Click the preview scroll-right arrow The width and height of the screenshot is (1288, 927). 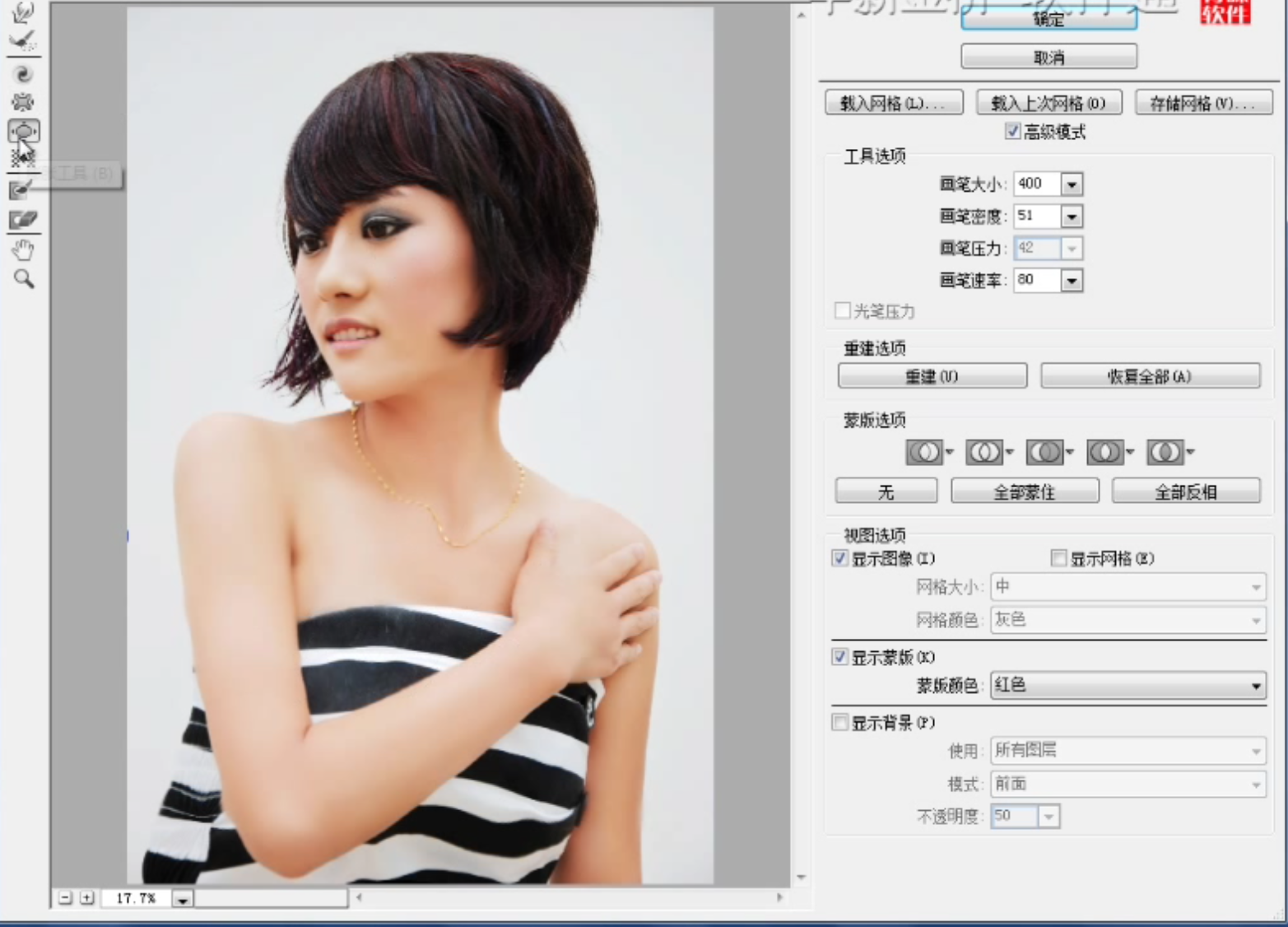(x=779, y=897)
